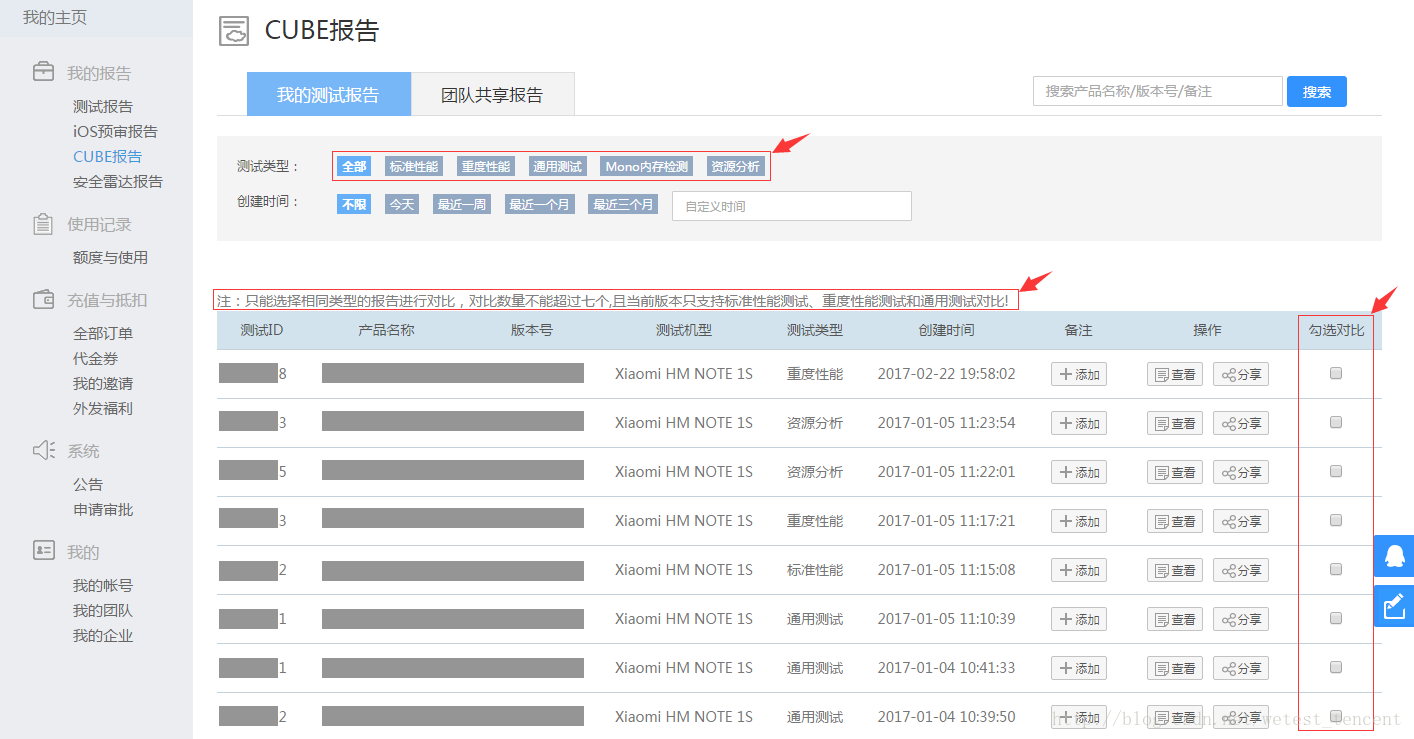The height and width of the screenshot is (739, 1414).
Task: Click the wallet icon beside 充值与抵扣
Action: pos(43,299)
